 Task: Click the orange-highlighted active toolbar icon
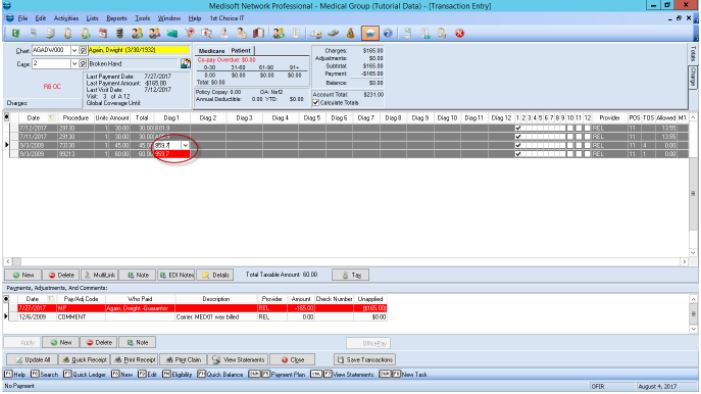coord(370,34)
